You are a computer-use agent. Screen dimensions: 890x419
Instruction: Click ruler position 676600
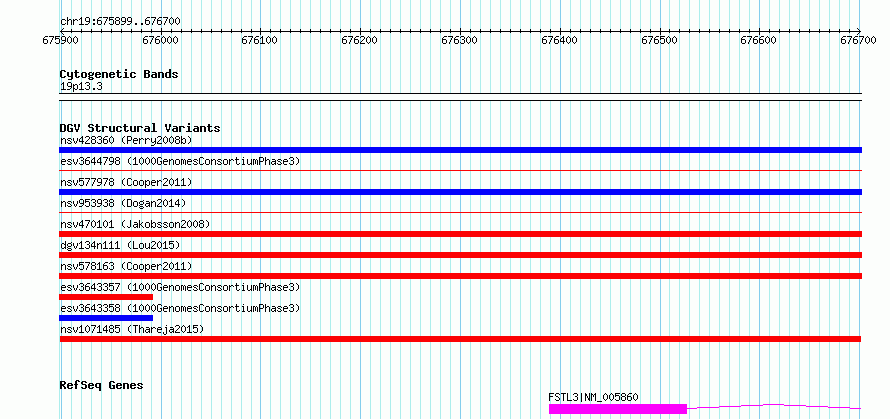point(759,40)
